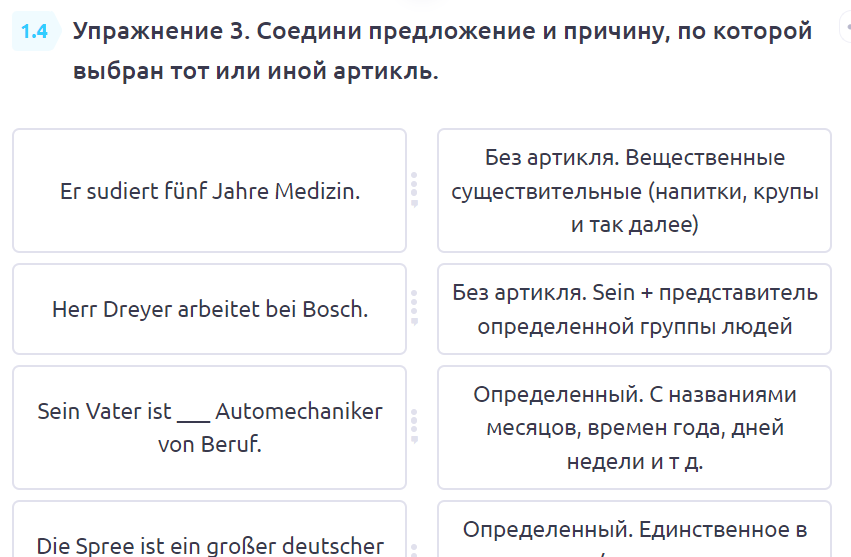Grab the drag handle beside the Medizin sentence
Screen dimensions: 851x557
pos(414,190)
